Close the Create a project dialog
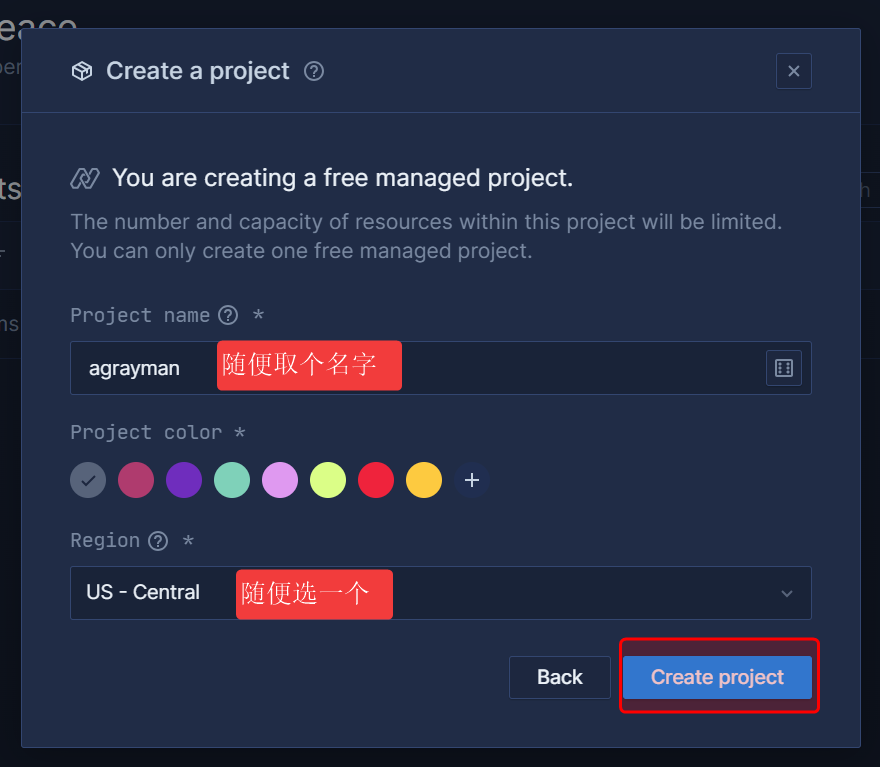This screenshot has width=880, height=767. (x=793, y=71)
